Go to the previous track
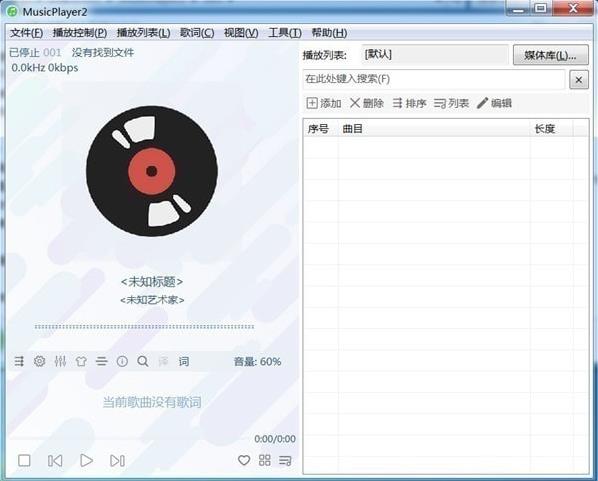This screenshot has height=481, width=598. coord(55,460)
